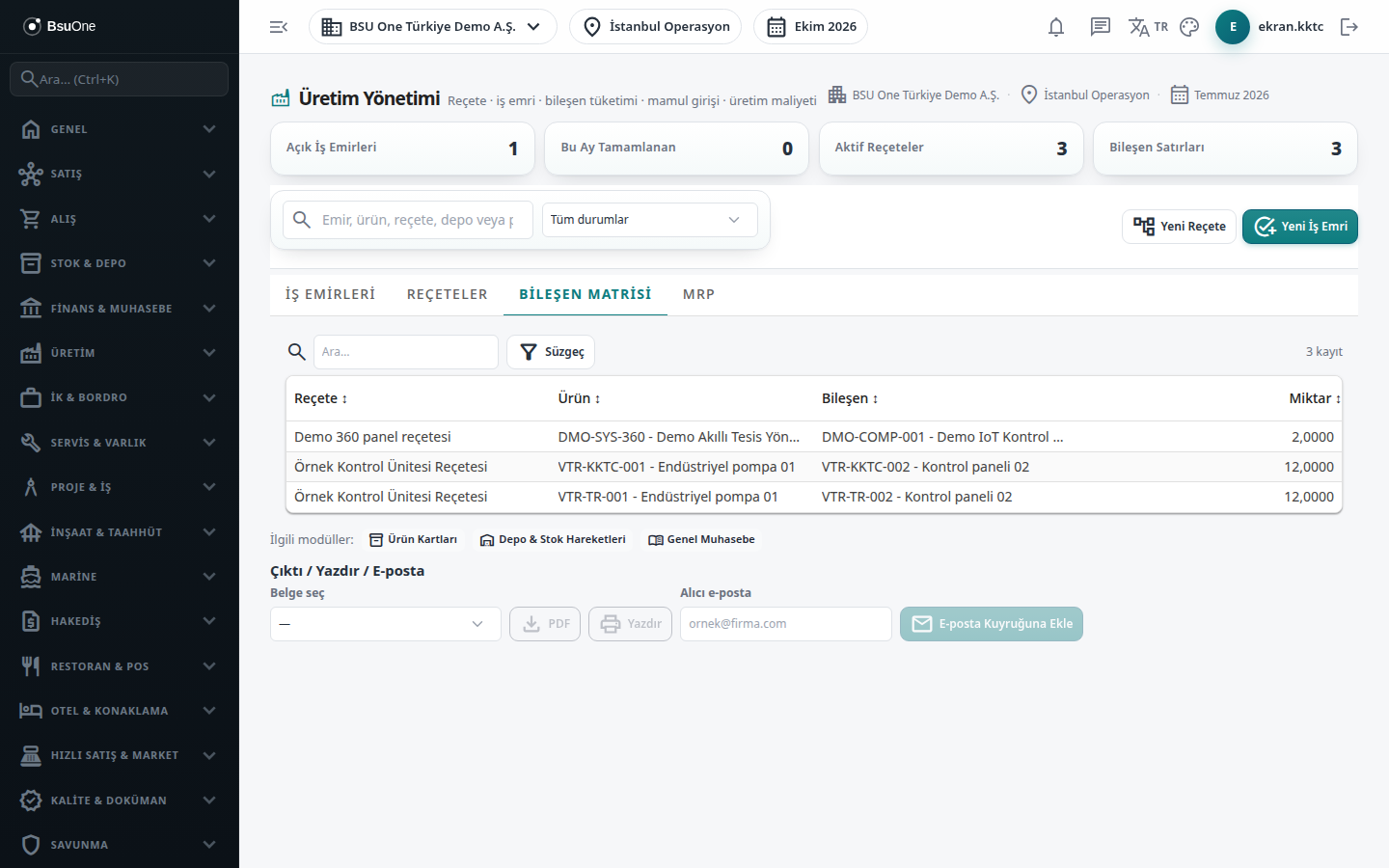Switch to the REÇETELER tab
Screen dimensions: 1389x868
click(448, 294)
